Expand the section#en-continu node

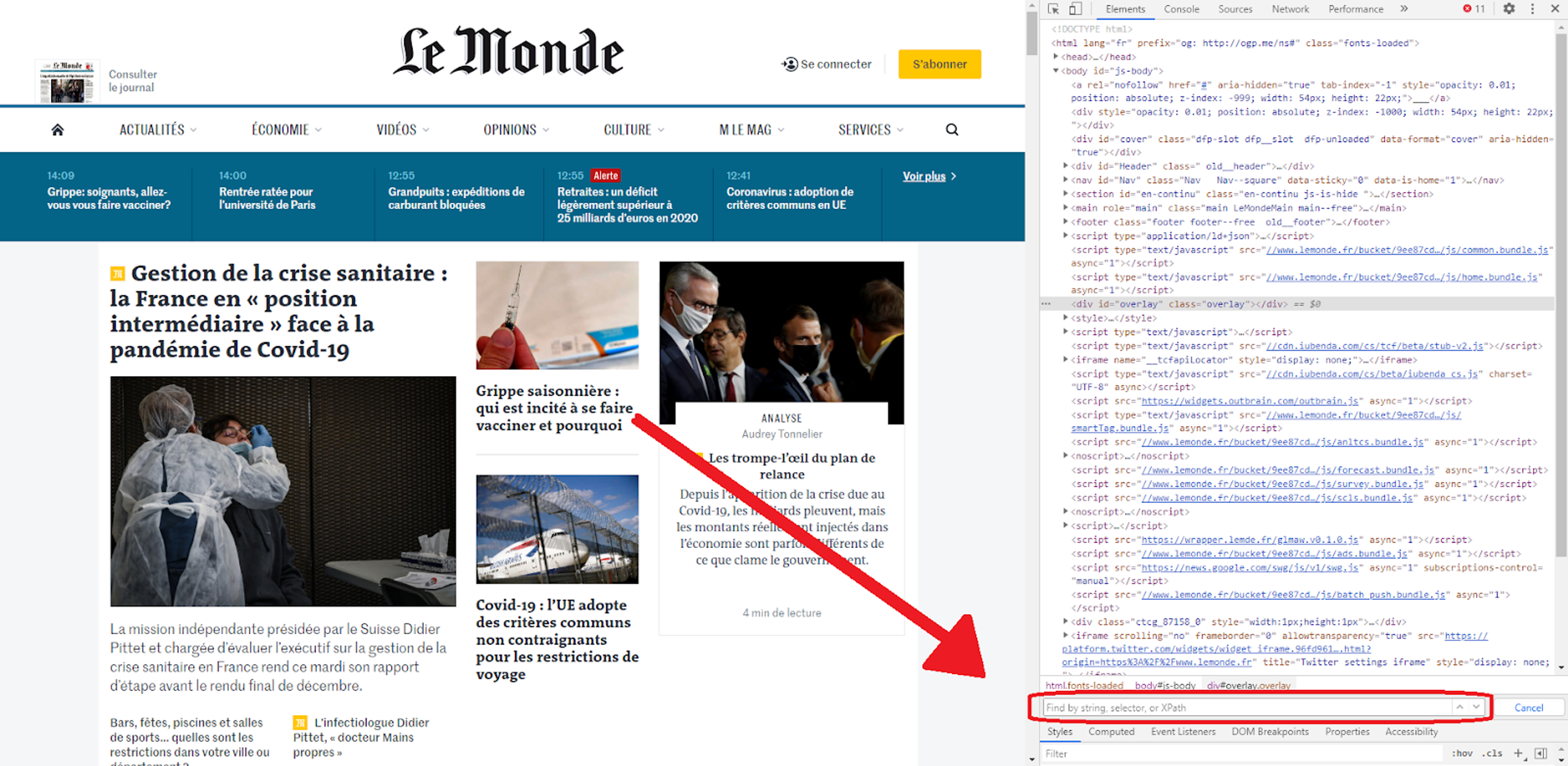point(1066,193)
